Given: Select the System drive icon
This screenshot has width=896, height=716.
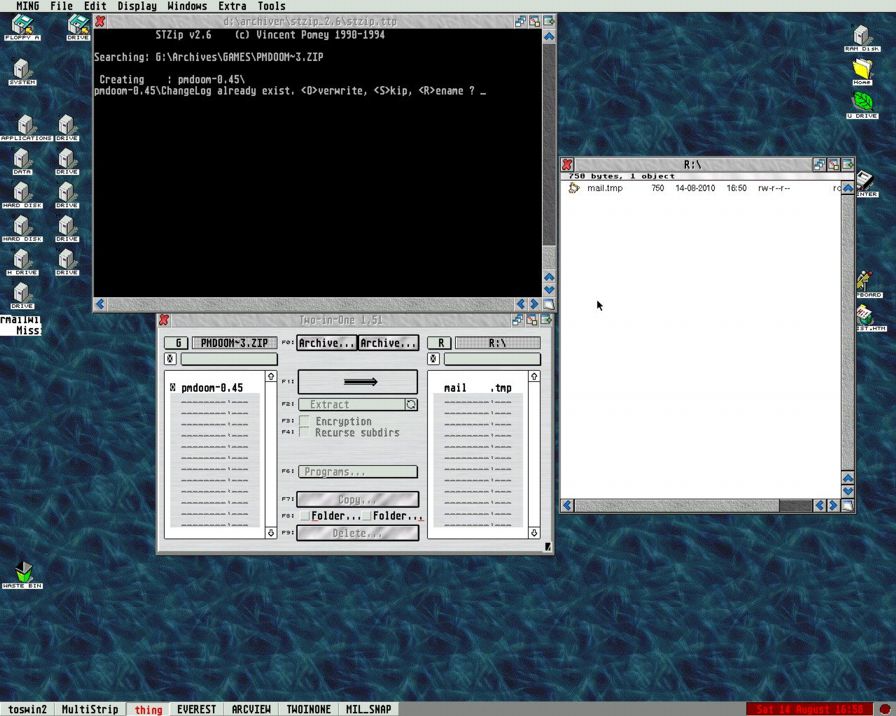Looking at the screenshot, I should (22, 71).
